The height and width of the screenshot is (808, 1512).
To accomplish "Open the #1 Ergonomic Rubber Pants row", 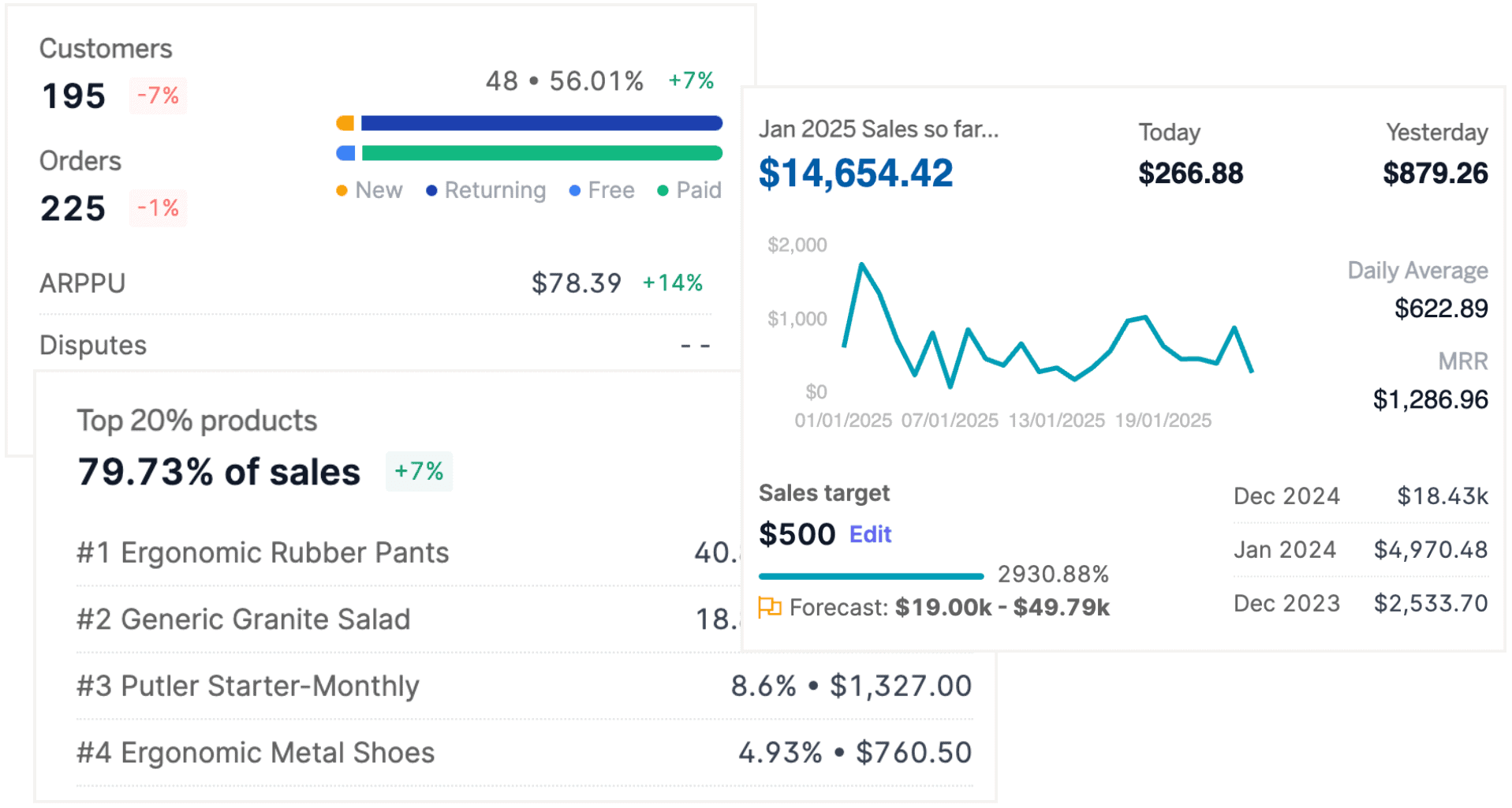I will 409,552.
